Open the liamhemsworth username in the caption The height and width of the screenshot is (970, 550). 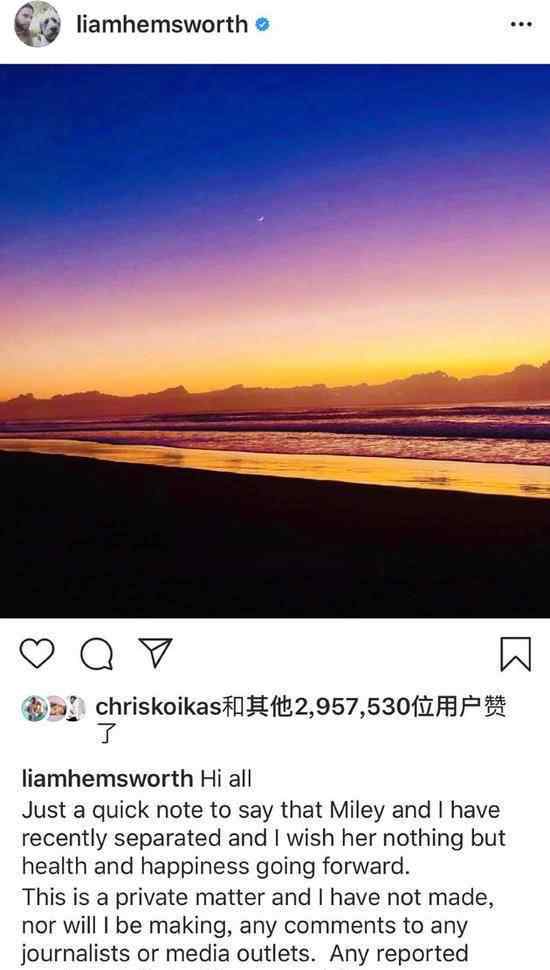click(107, 778)
